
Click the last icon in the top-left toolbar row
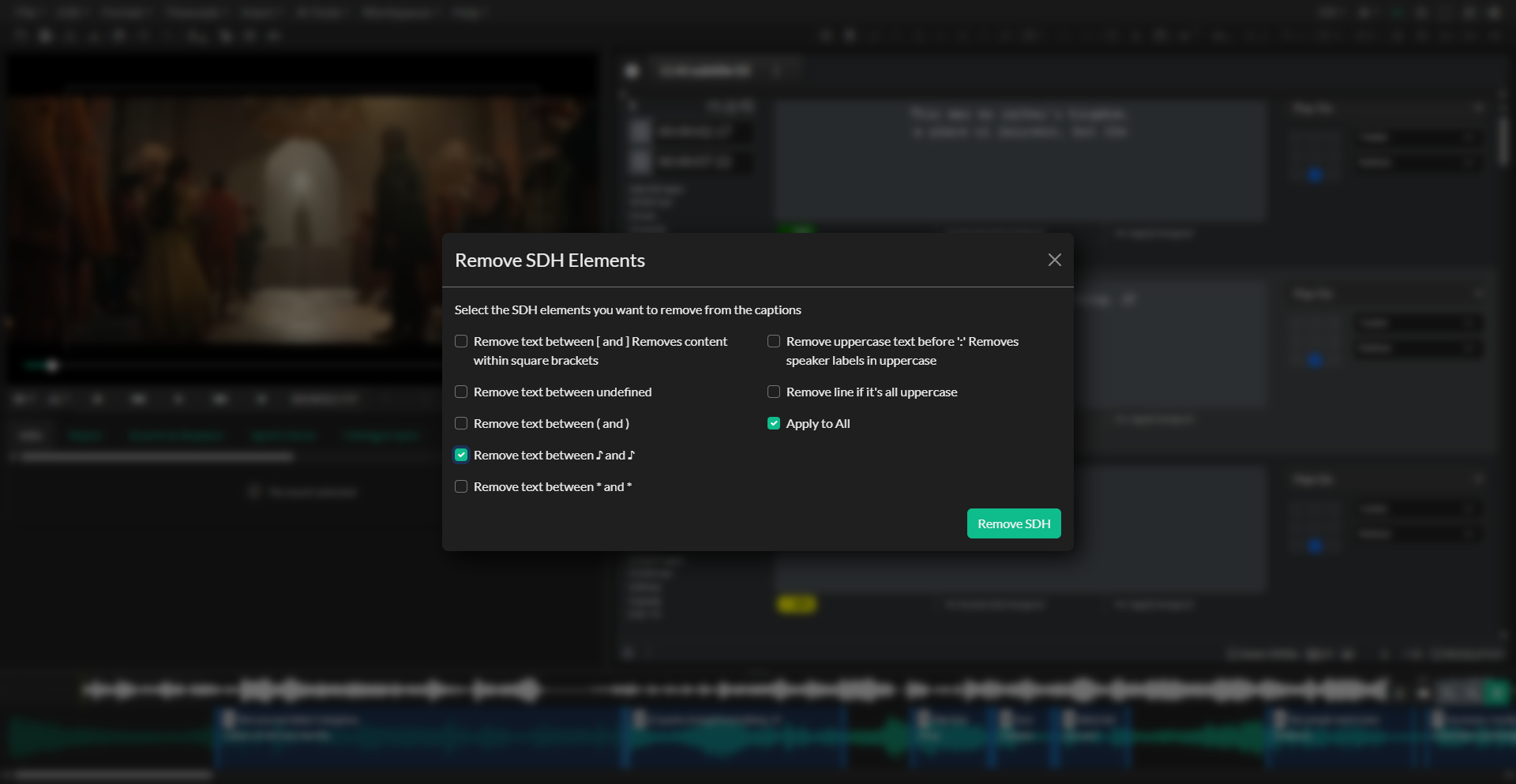pyautogui.click(x=273, y=36)
